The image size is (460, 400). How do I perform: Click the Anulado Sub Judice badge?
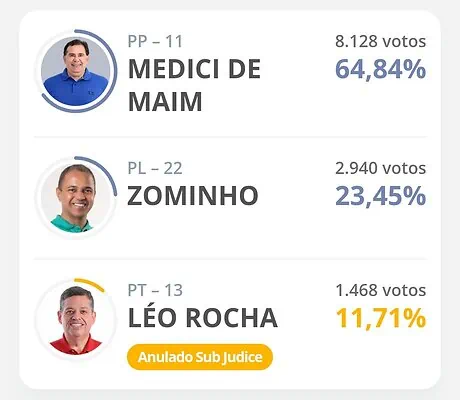[200, 357]
